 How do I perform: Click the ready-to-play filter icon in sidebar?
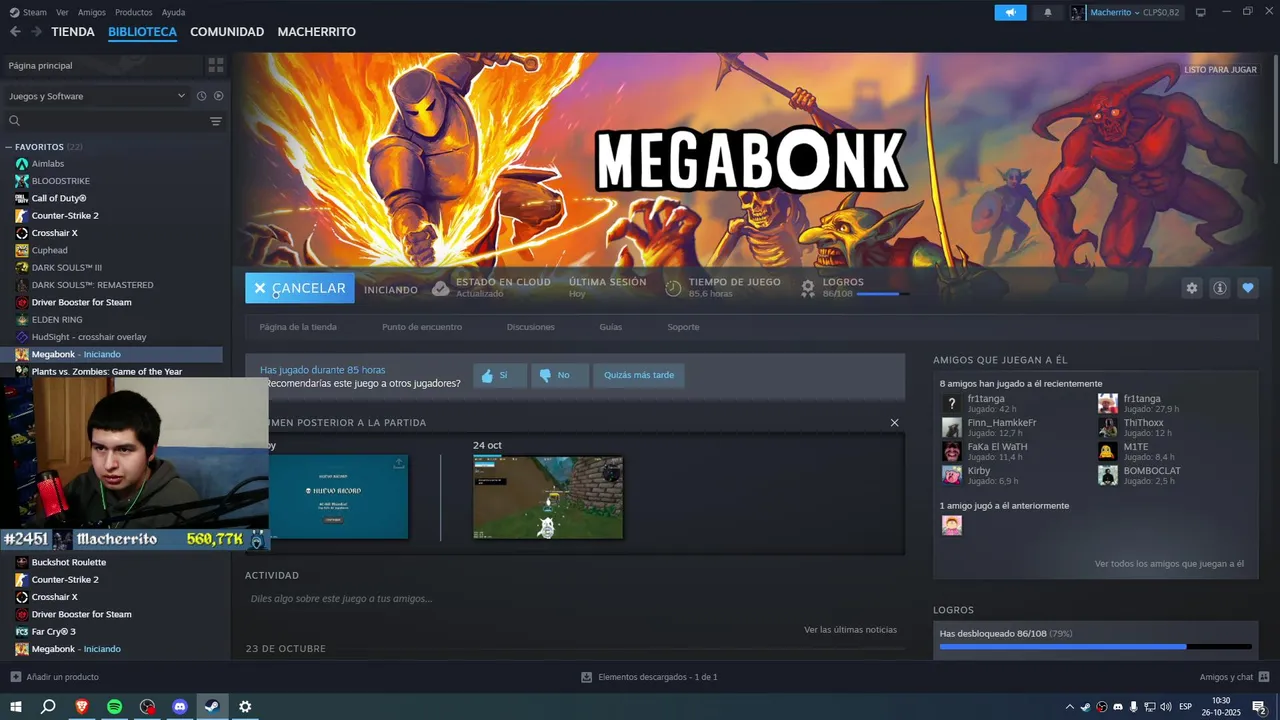pyautogui.click(x=218, y=96)
